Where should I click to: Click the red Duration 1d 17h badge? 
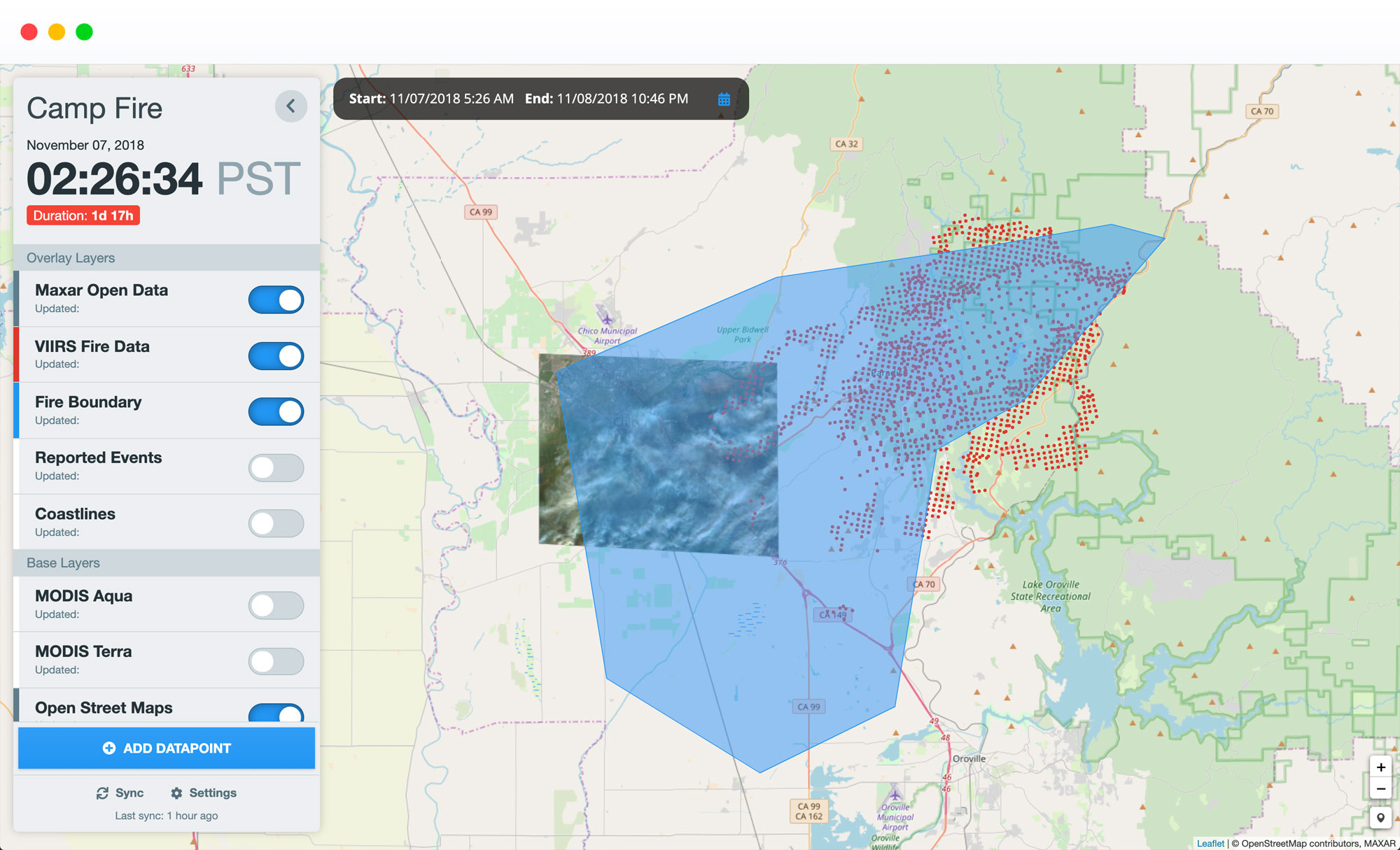pyautogui.click(x=83, y=215)
